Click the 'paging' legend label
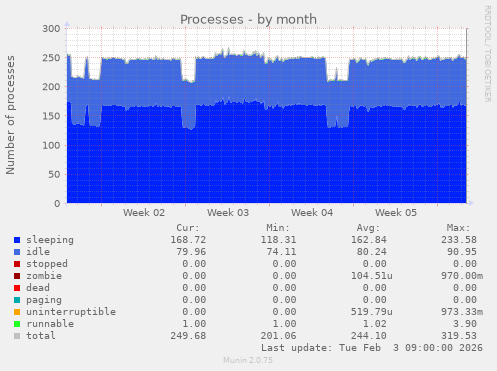The width and height of the screenshot is (497, 371). pos(44,300)
